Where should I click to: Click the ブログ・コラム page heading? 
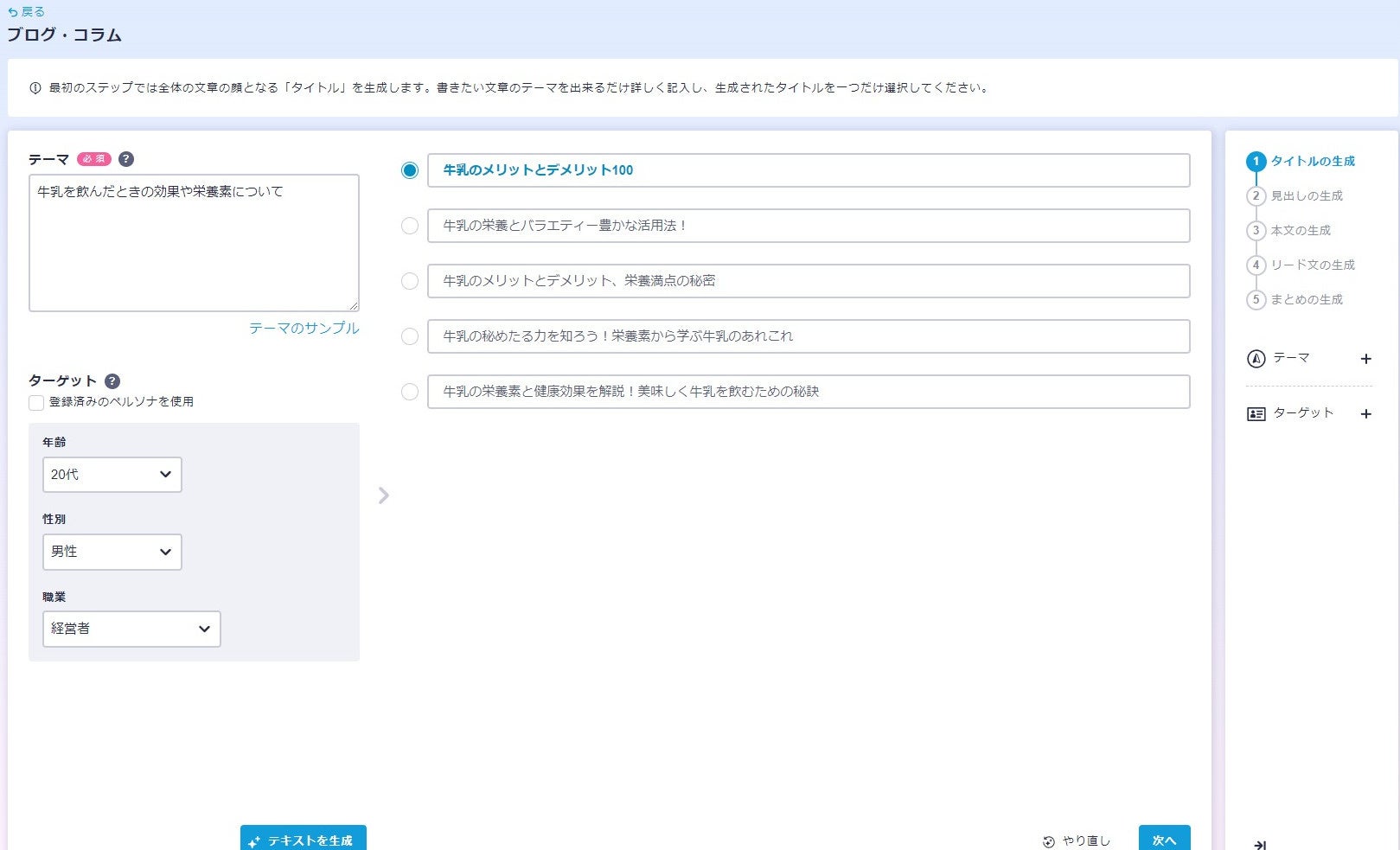click(x=65, y=35)
